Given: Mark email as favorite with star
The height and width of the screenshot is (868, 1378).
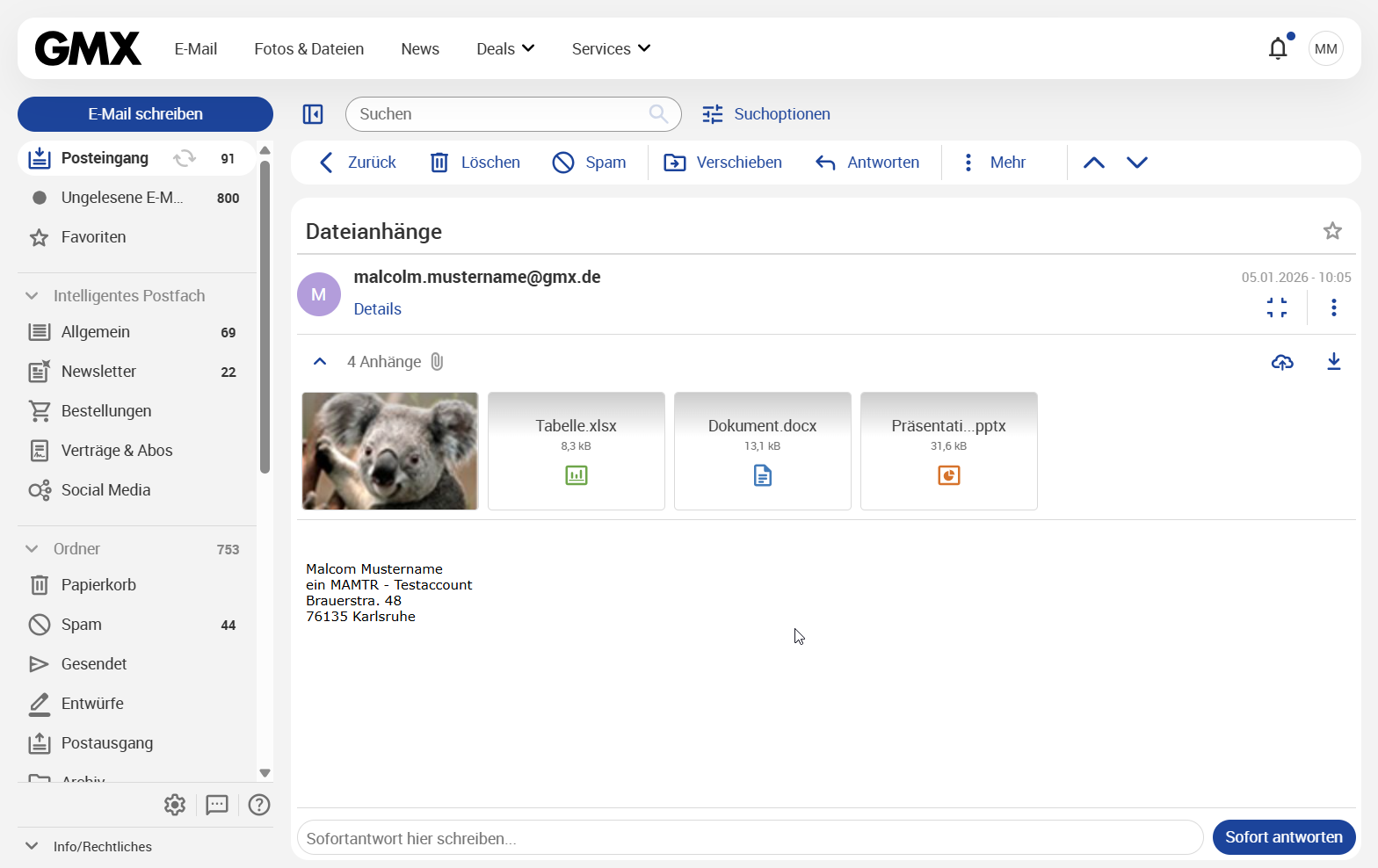Looking at the screenshot, I should click(x=1332, y=231).
